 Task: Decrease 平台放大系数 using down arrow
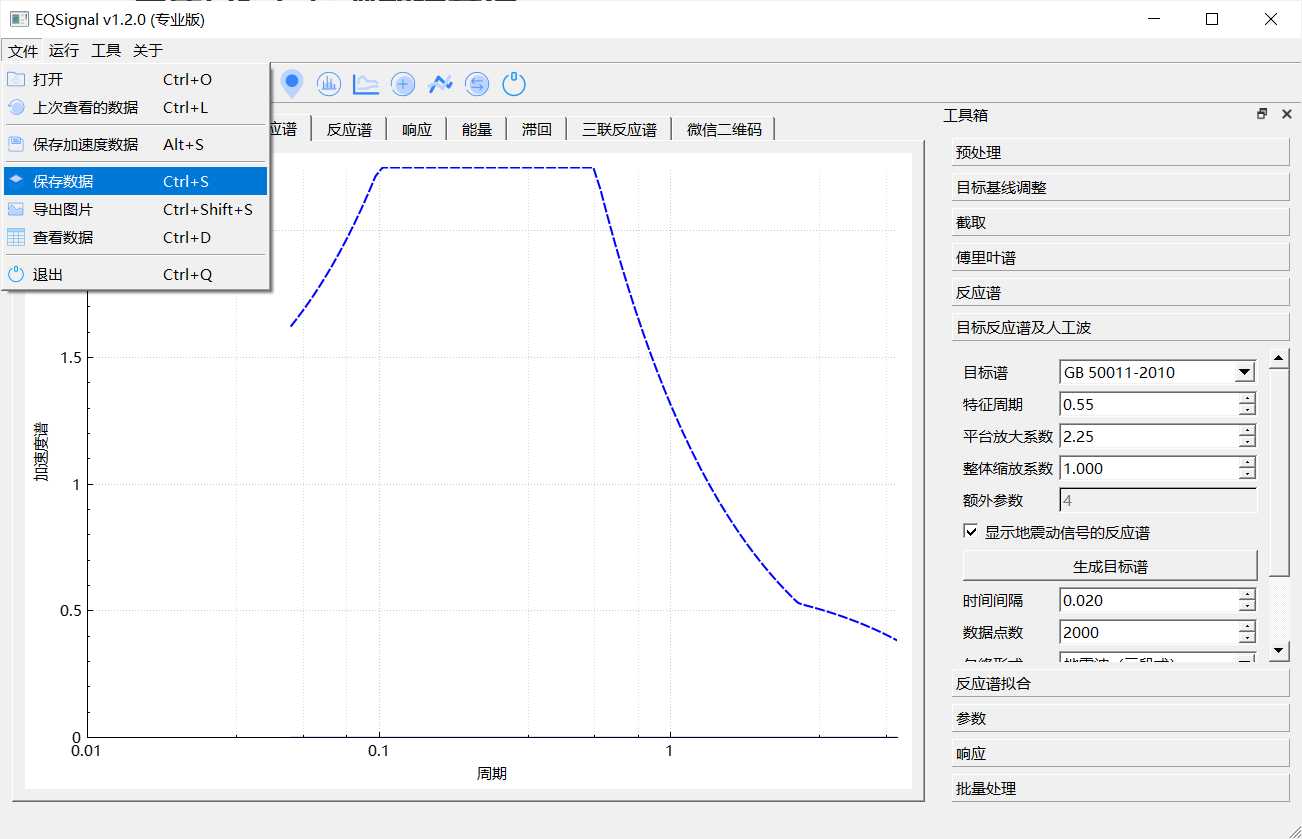[1248, 441]
